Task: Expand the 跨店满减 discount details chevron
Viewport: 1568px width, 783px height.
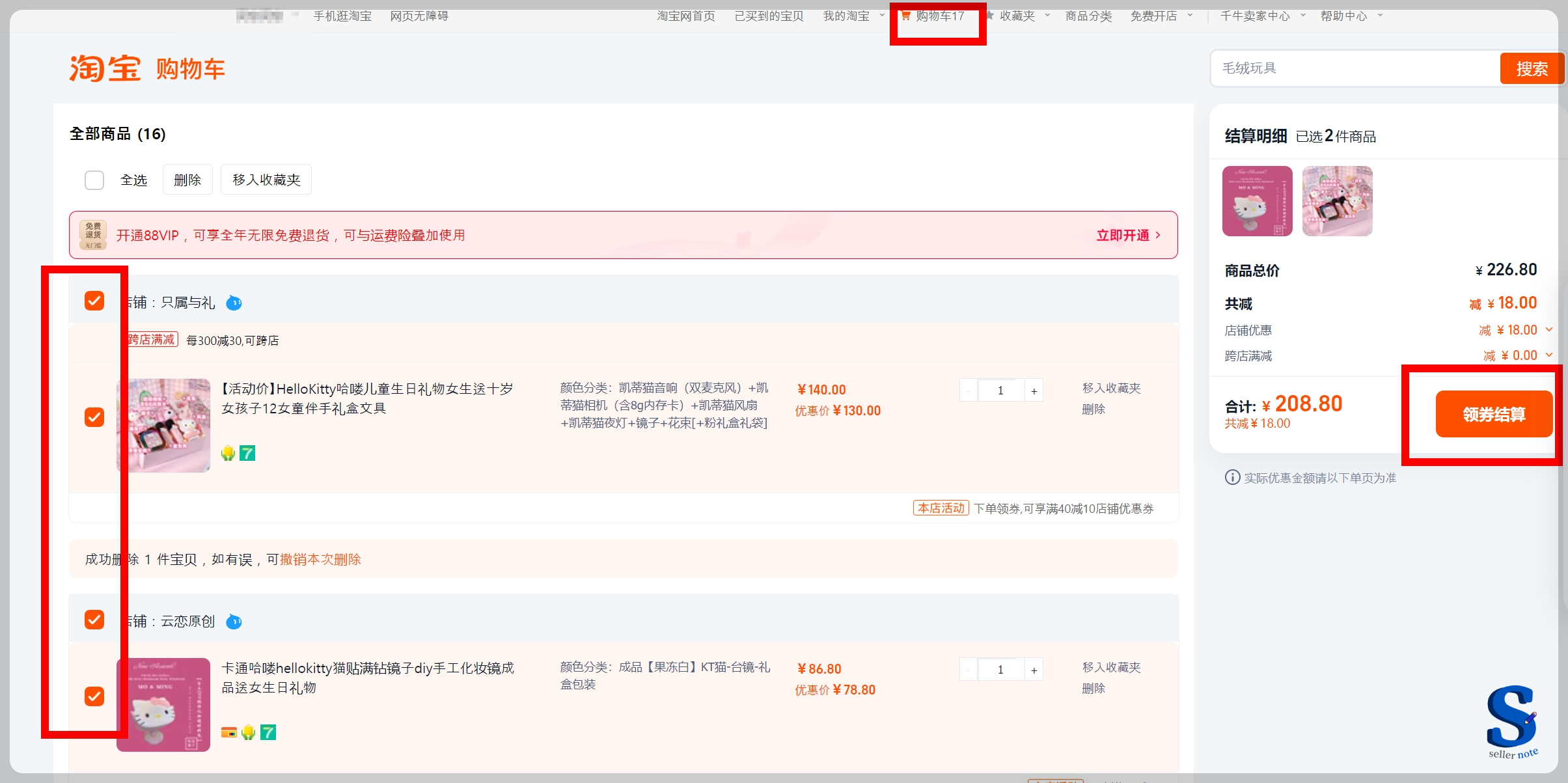Action: 1549,355
